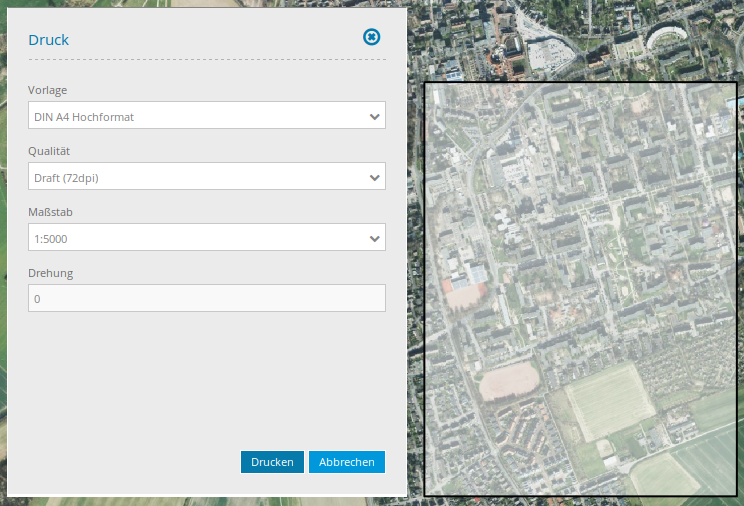The width and height of the screenshot is (744, 506).
Task: Close the Druck dialog with the X icon
Action: tap(371, 37)
